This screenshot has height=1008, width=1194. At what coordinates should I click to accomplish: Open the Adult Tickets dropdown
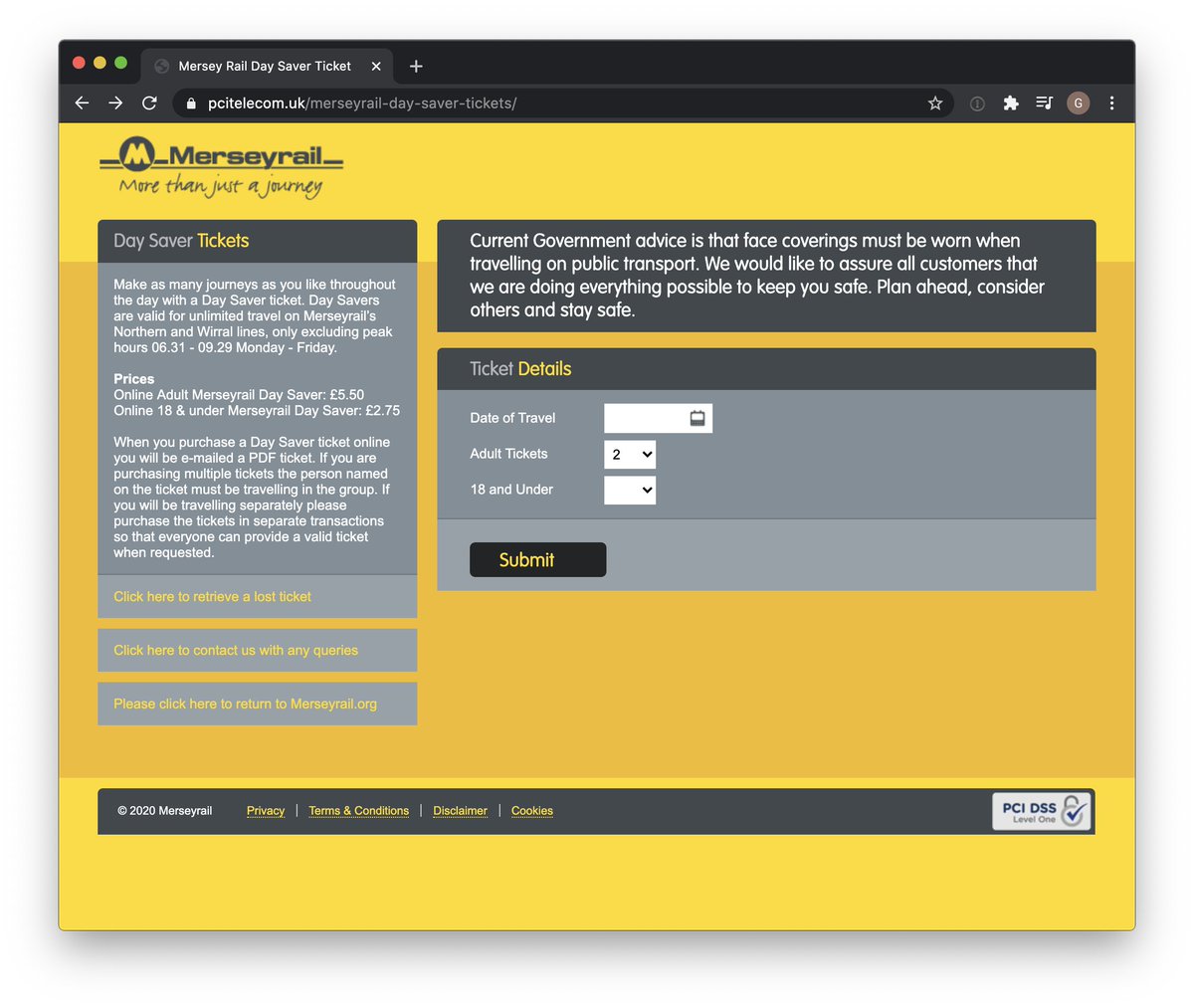(x=630, y=455)
